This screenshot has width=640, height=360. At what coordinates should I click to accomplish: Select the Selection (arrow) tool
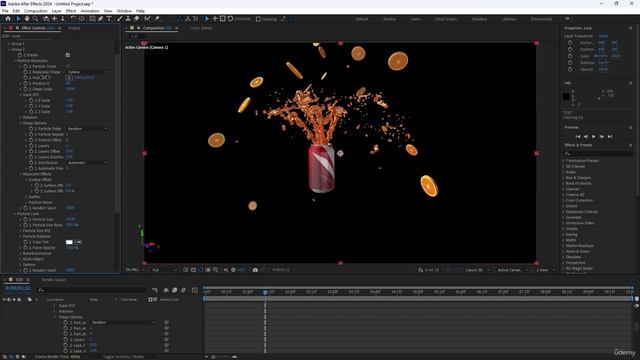[x=18, y=19]
